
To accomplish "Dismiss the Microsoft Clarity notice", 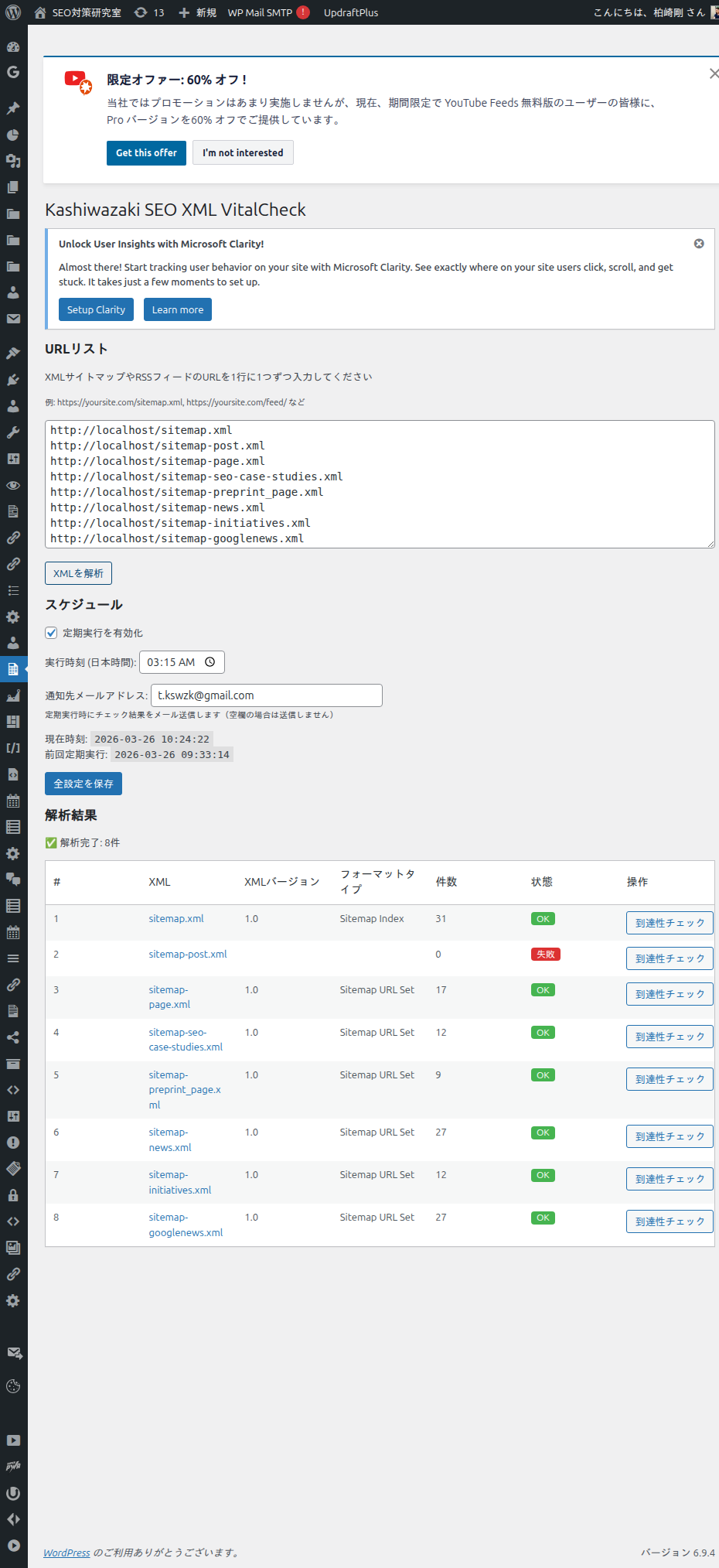I will pyautogui.click(x=699, y=244).
